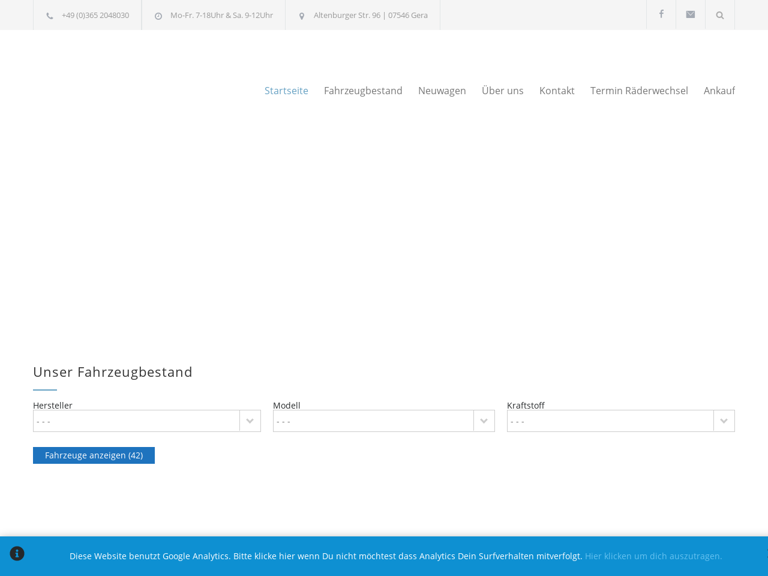The width and height of the screenshot is (768, 576).
Task: Open the Kraftstoff select field
Action: tap(621, 421)
